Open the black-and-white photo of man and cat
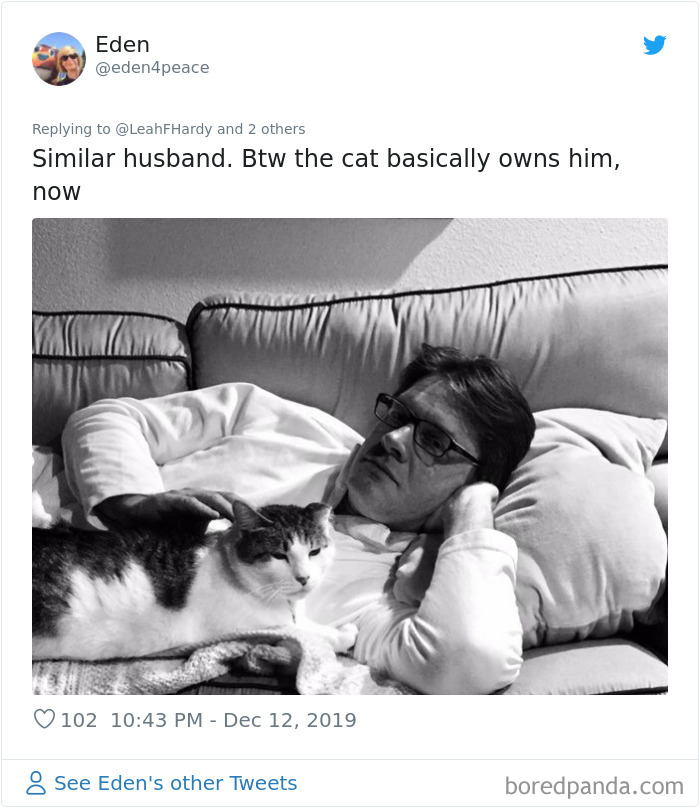The image size is (700, 808). tap(350, 455)
